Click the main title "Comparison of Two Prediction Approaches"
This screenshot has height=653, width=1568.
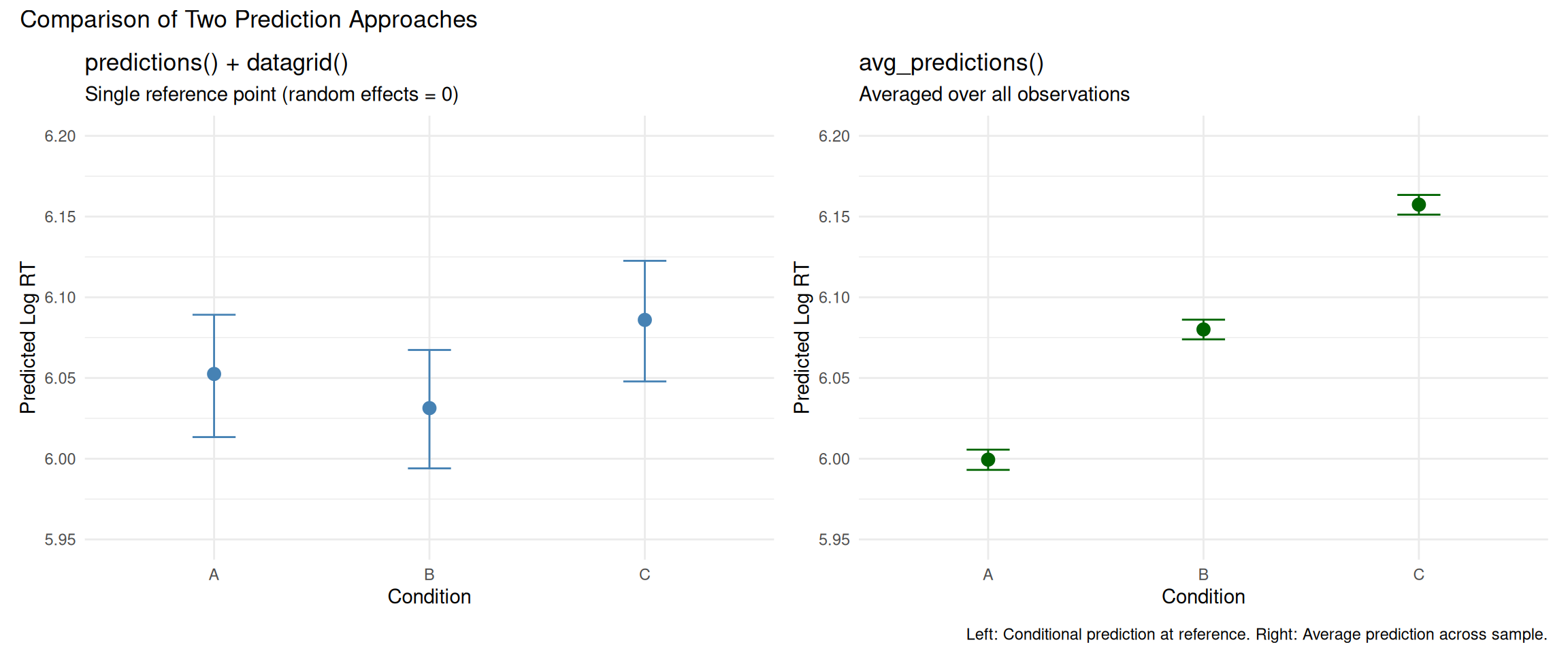pos(248,20)
